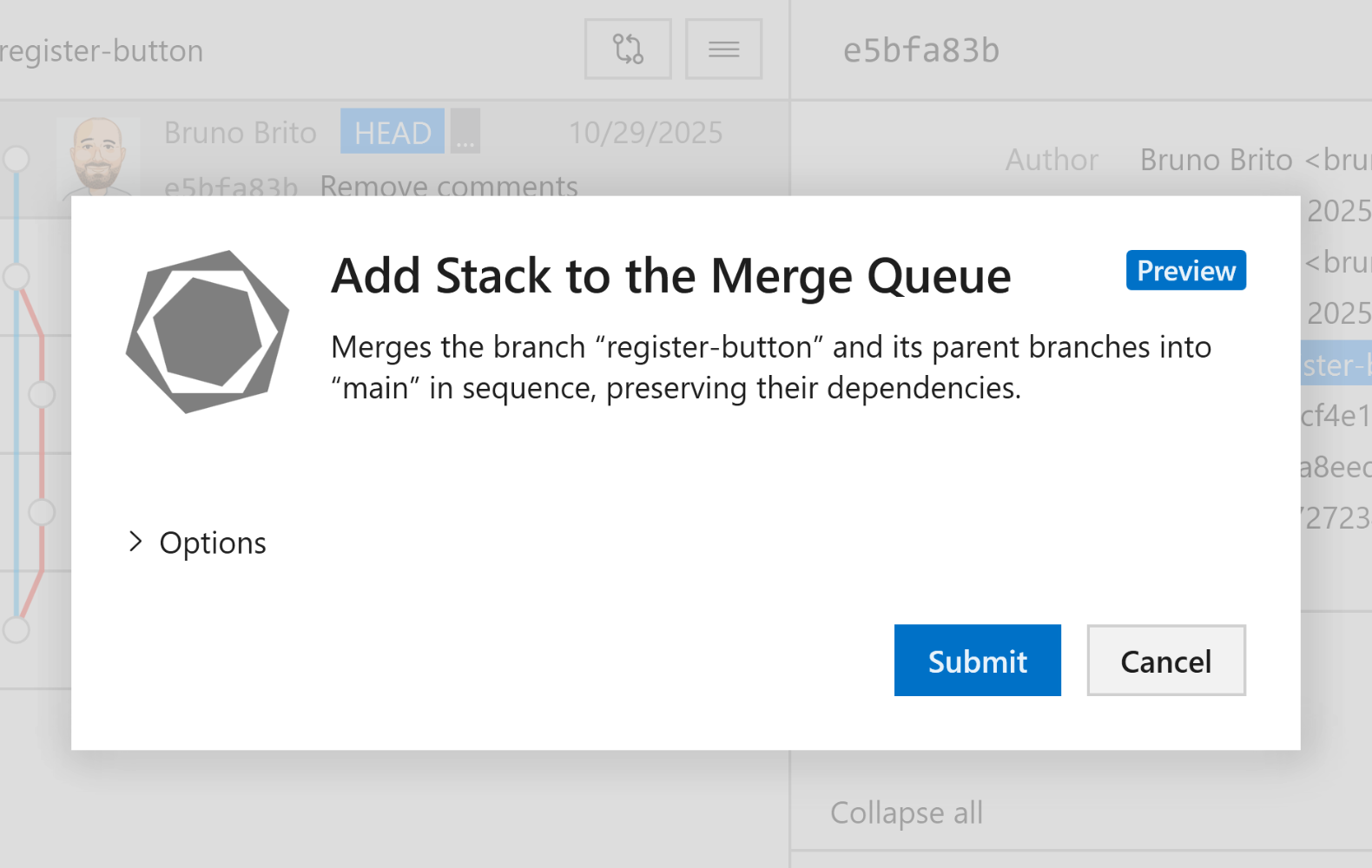
Task: Click the Remove comments commit message
Action: tap(449, 186)
